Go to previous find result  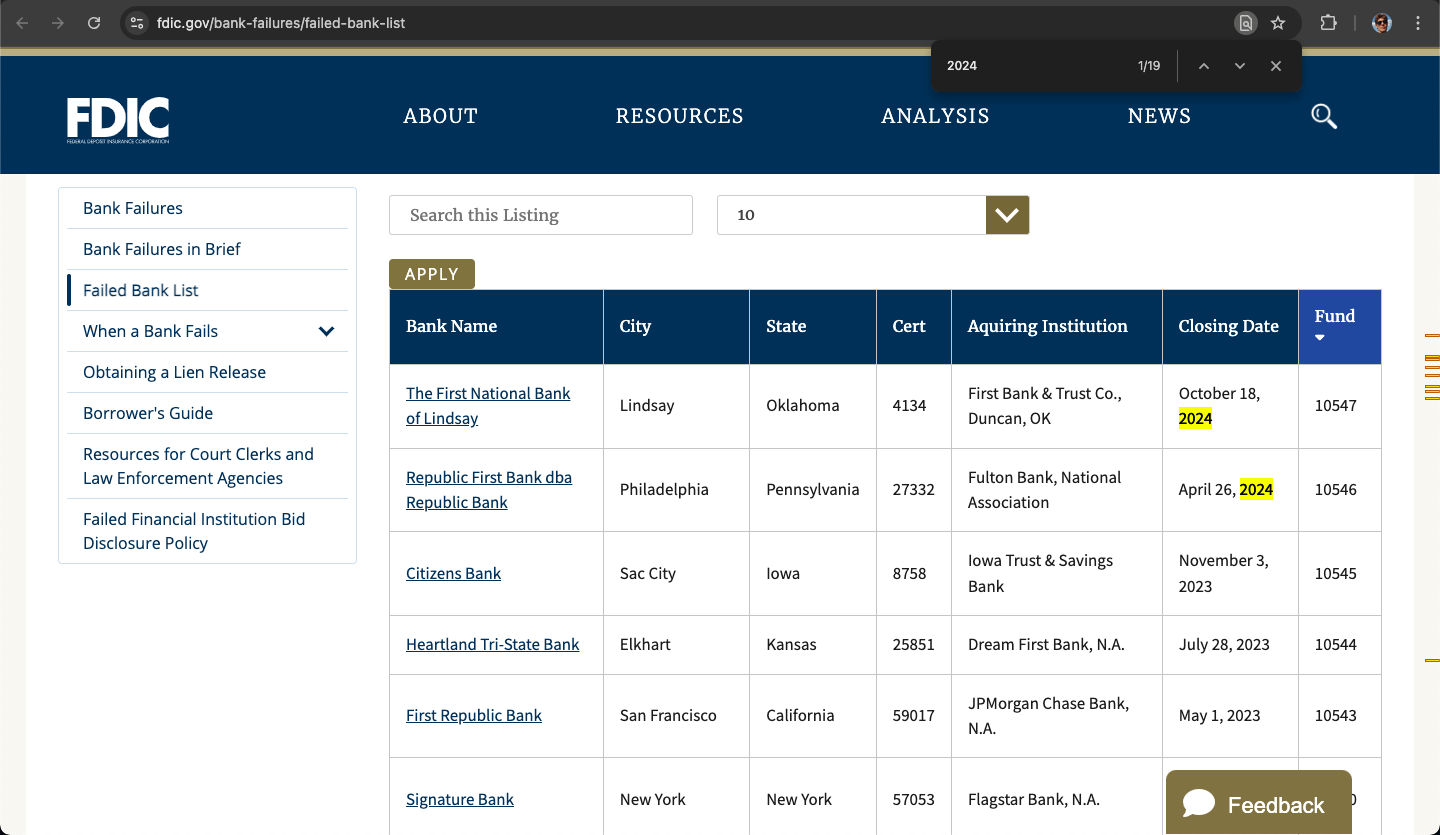[1204, 66]
